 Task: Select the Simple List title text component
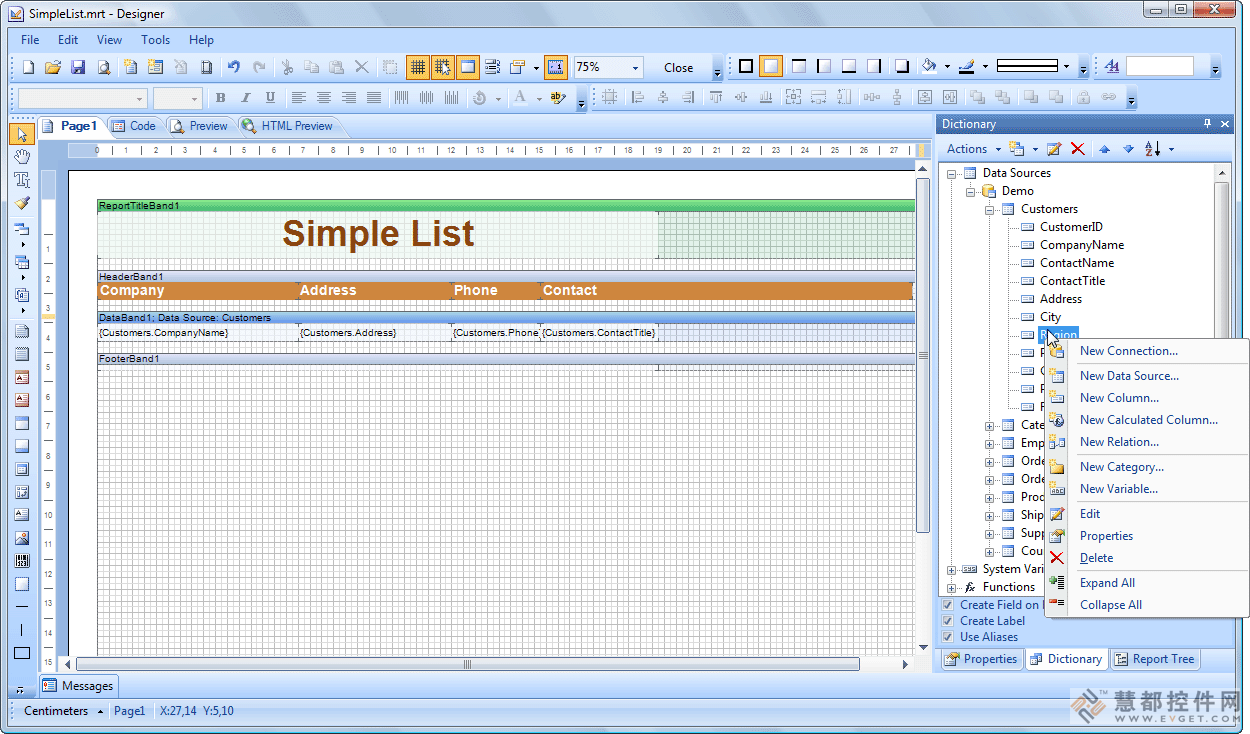(378, 234)
